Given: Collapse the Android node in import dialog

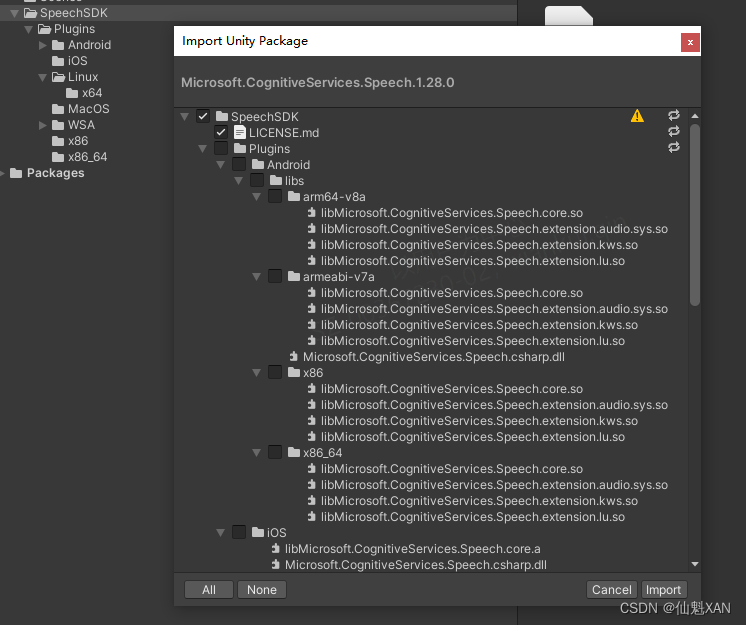Looking at the screenshot, I should (x=221, y=165).
